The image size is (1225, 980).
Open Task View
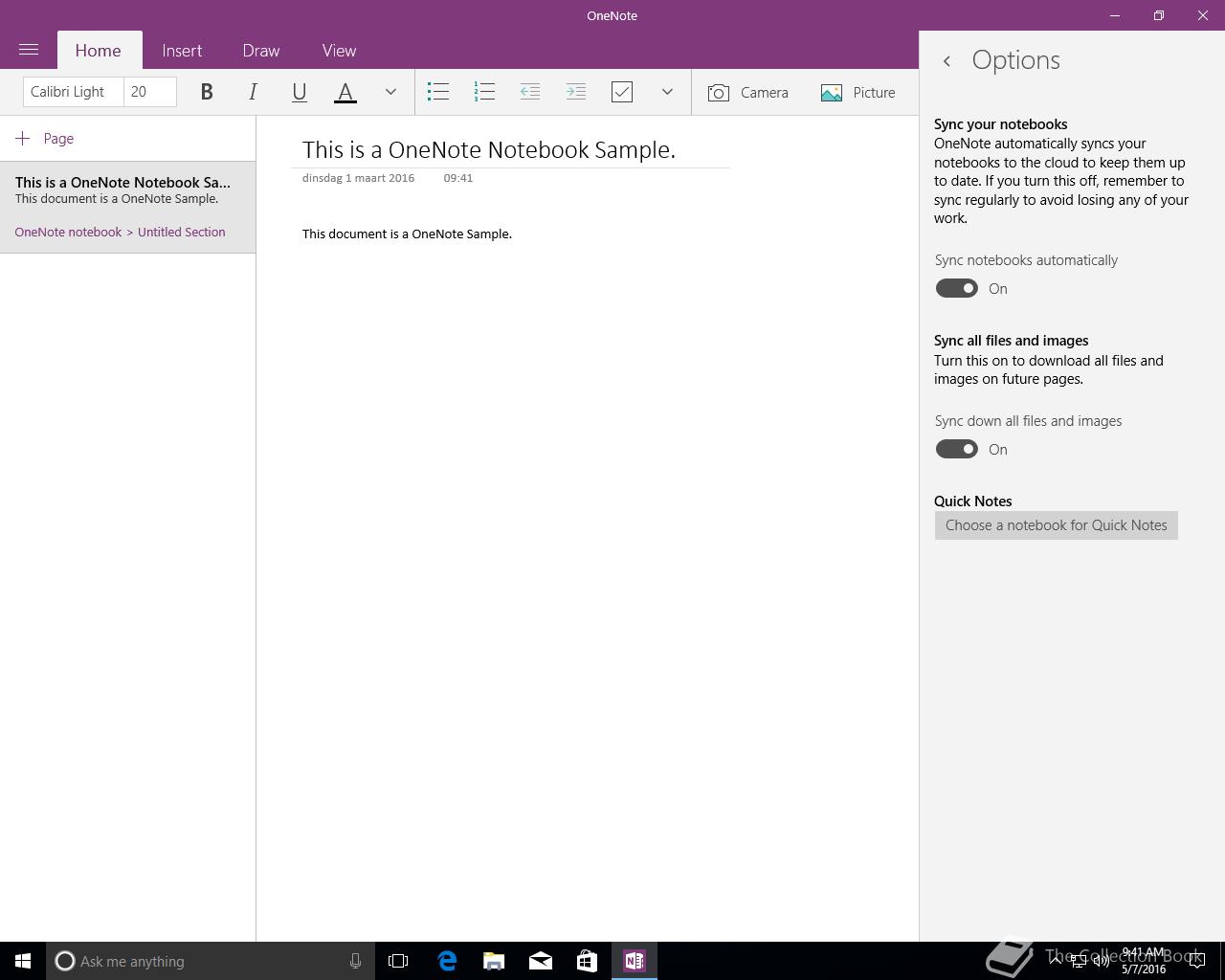(398, 961)
